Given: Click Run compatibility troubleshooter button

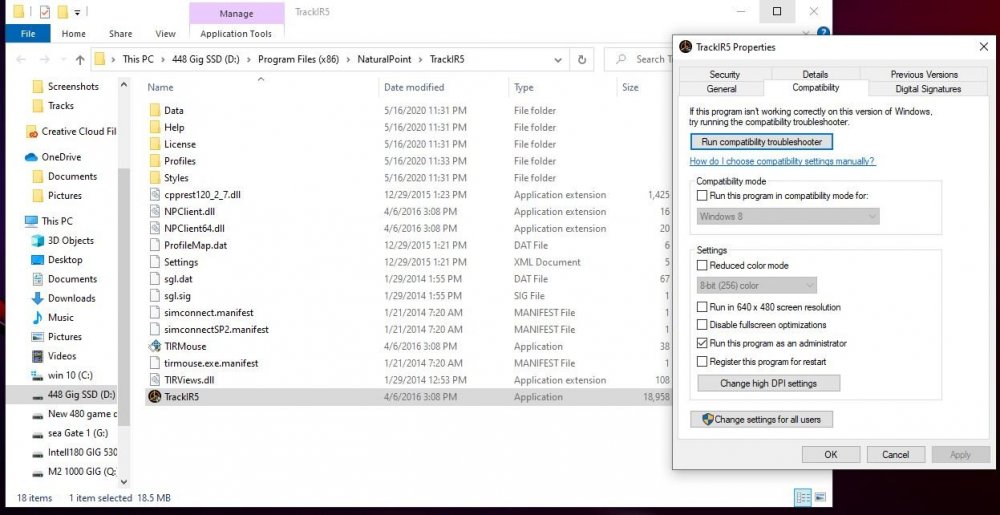Looking at the screenshot, I should [x=761, y=142].
